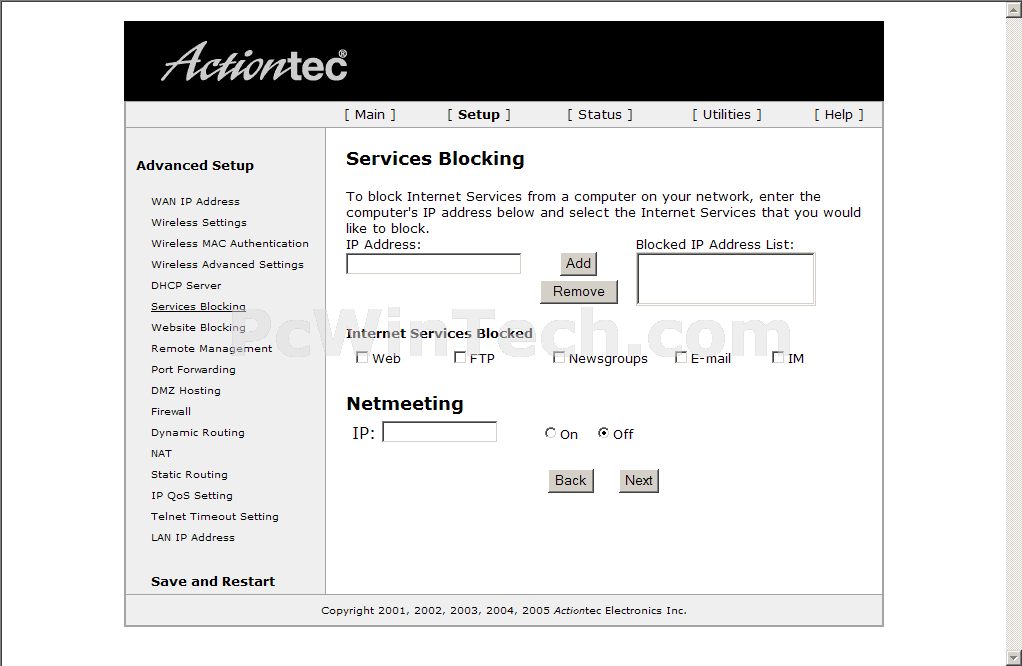Click the Back button

click(570, 480)
